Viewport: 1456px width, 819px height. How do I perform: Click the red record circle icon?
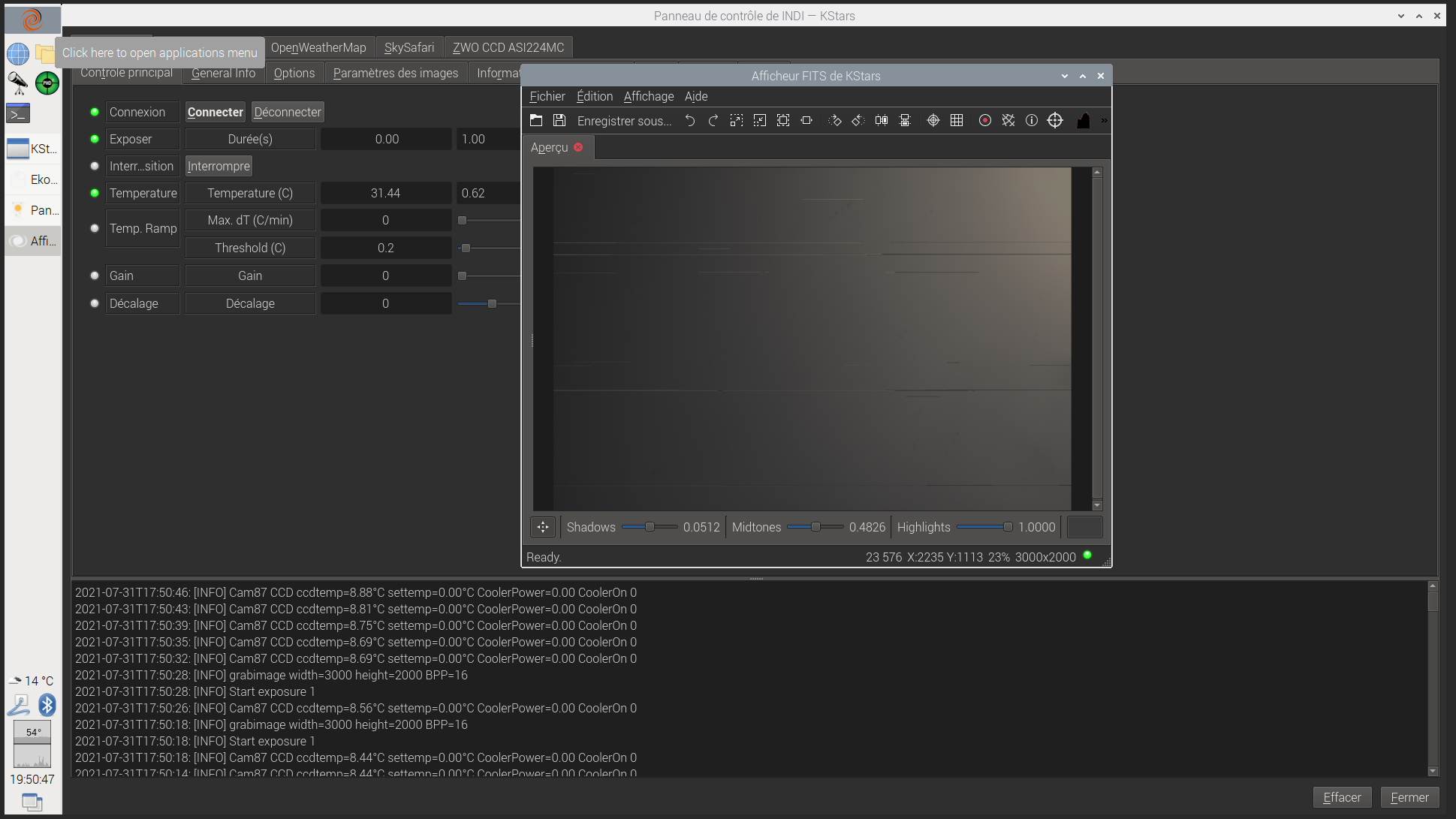click(985, 120)
